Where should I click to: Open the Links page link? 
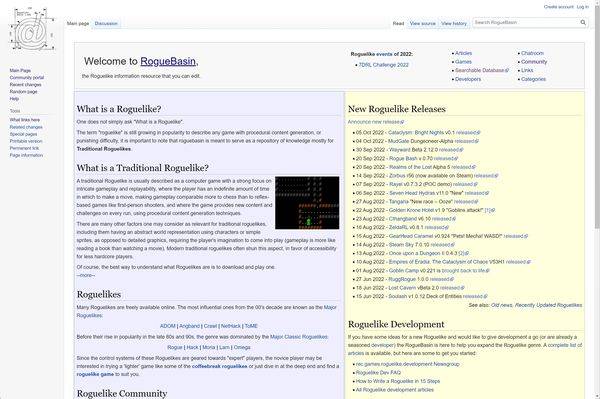[527, 70]
